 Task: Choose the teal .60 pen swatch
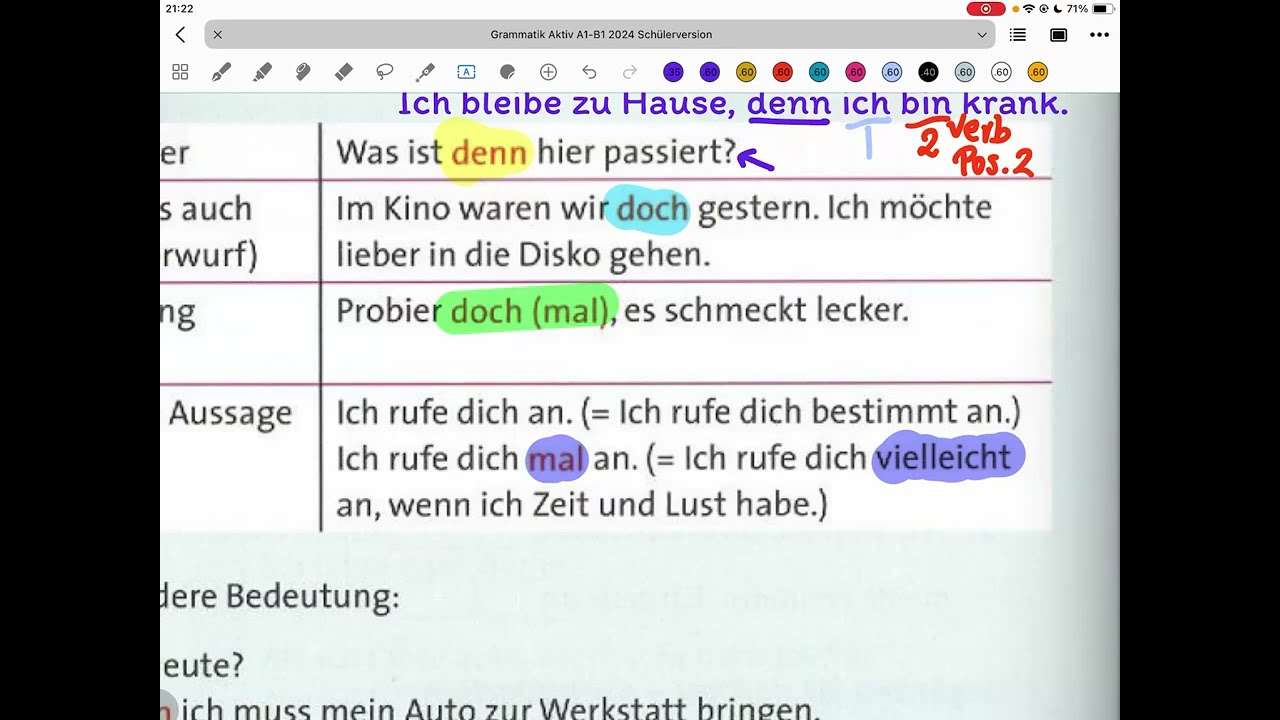[x=819, y=72]
